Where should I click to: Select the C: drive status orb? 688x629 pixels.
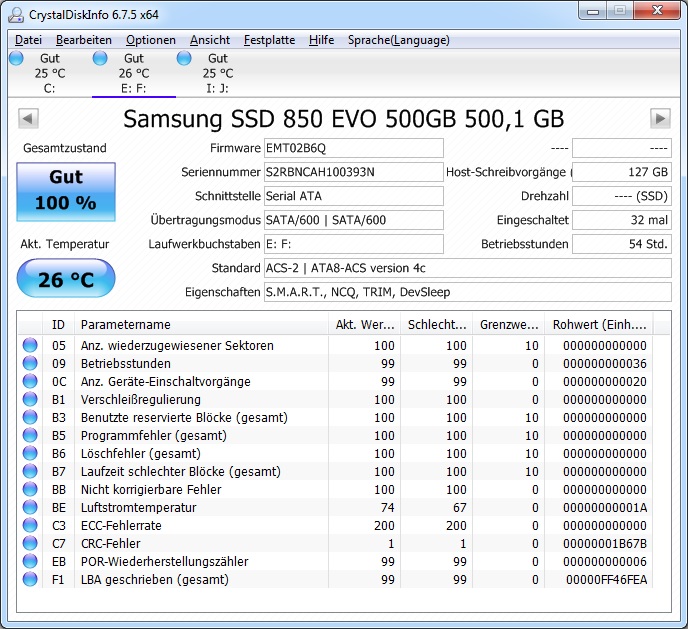pos(16,58)
